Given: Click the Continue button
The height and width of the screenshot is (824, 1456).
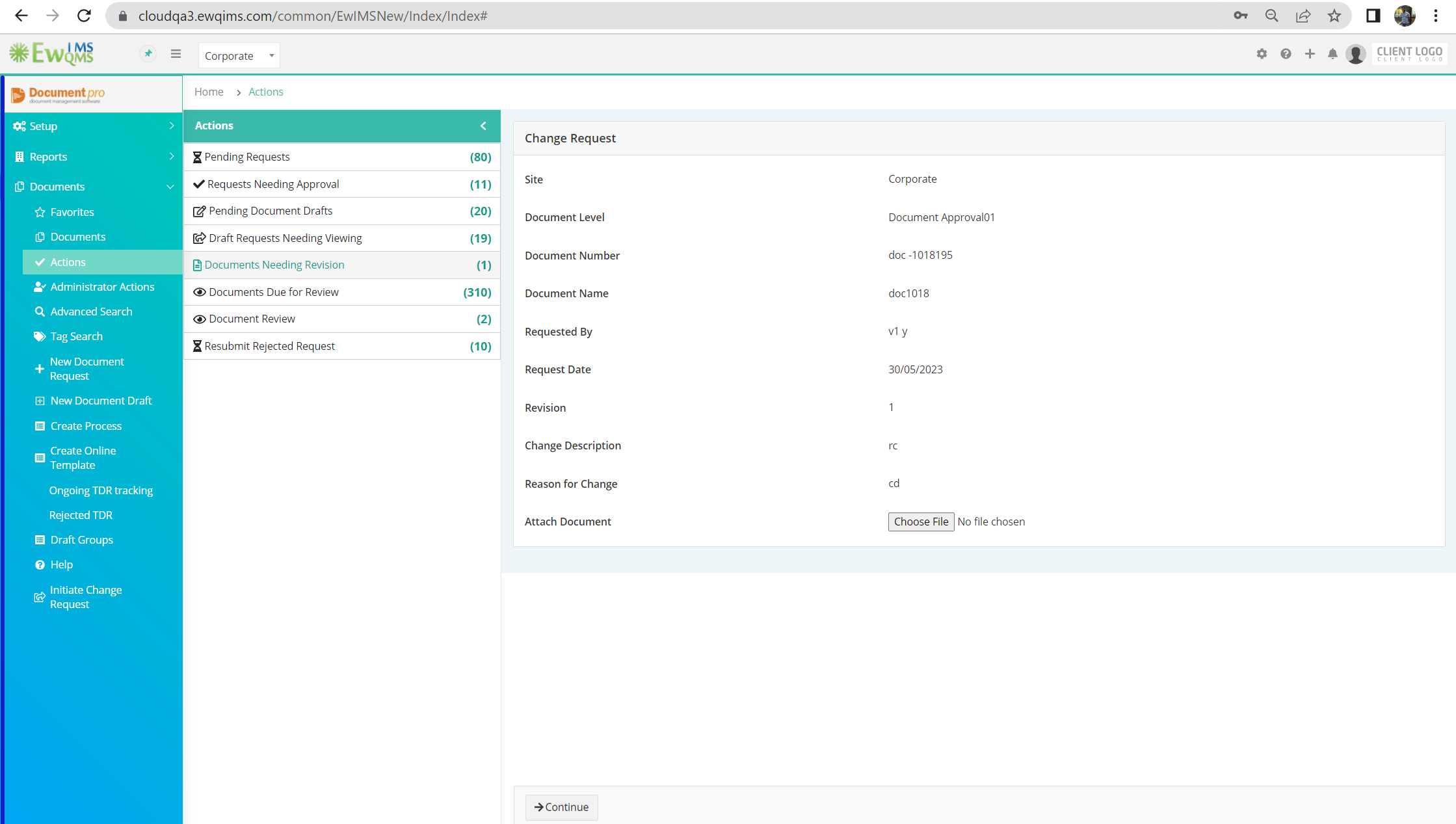Looking at the screenshot, I should click(562, 807).
